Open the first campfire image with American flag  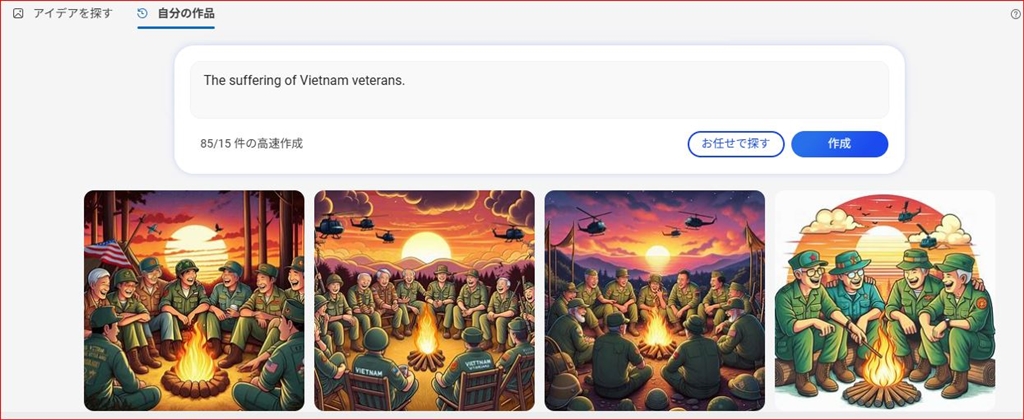pos(194,300)
